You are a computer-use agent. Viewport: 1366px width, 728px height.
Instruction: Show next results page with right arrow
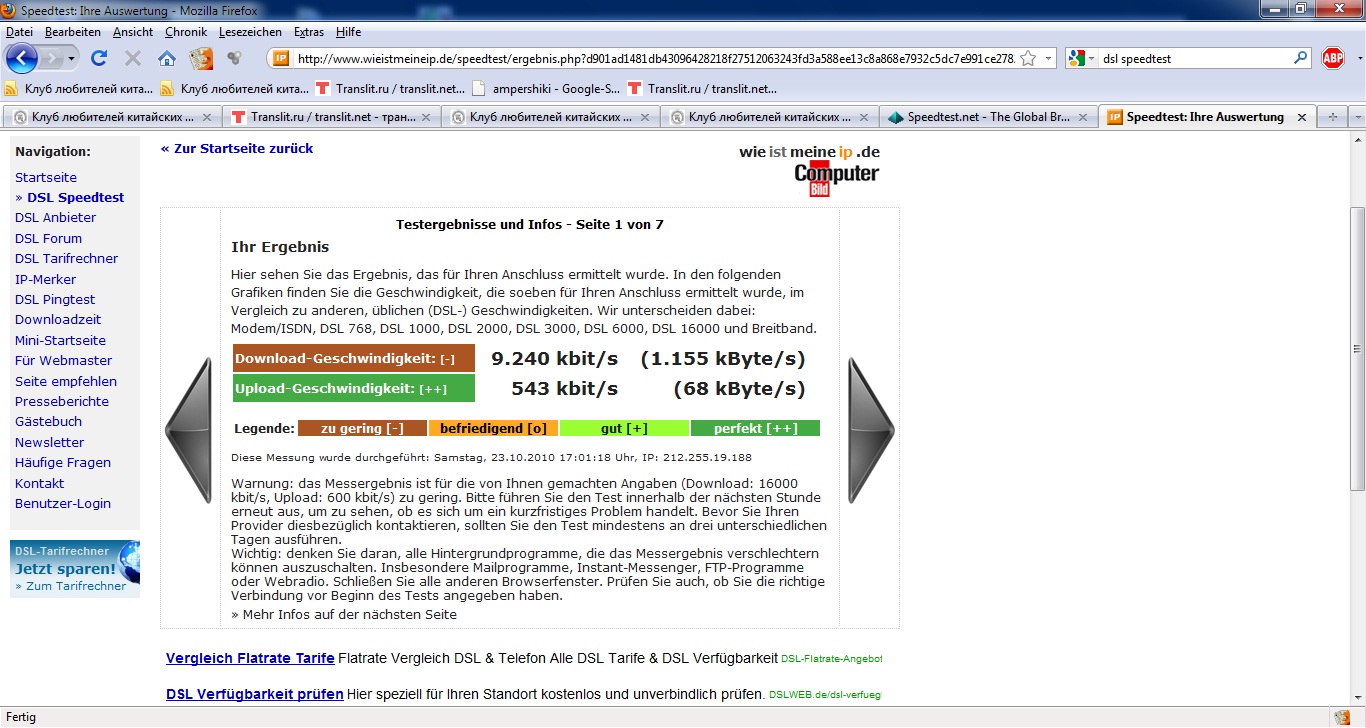870,430
